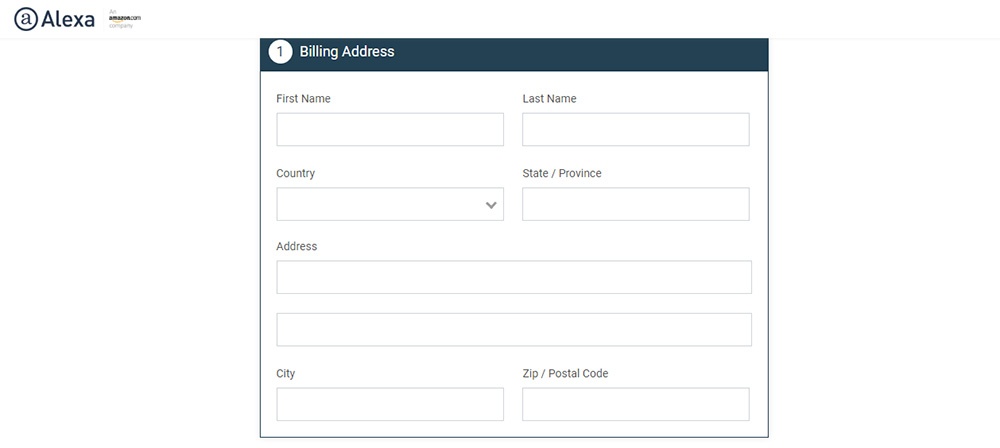1000x448 pixels.
Task: Click the Country dropdown chevron arrow
Action: (x=491, y=205)
